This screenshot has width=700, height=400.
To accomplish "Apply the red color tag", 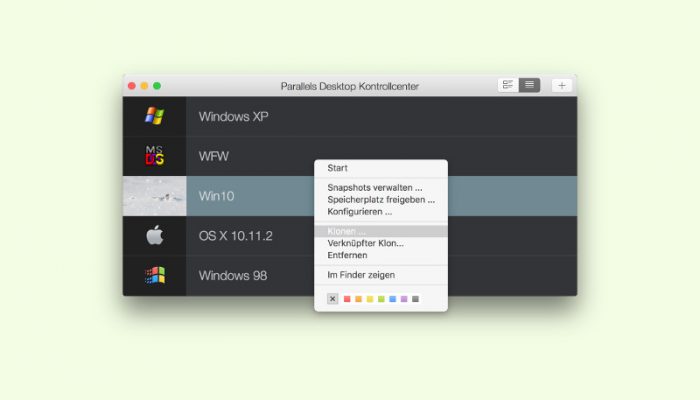I will 347,299.
